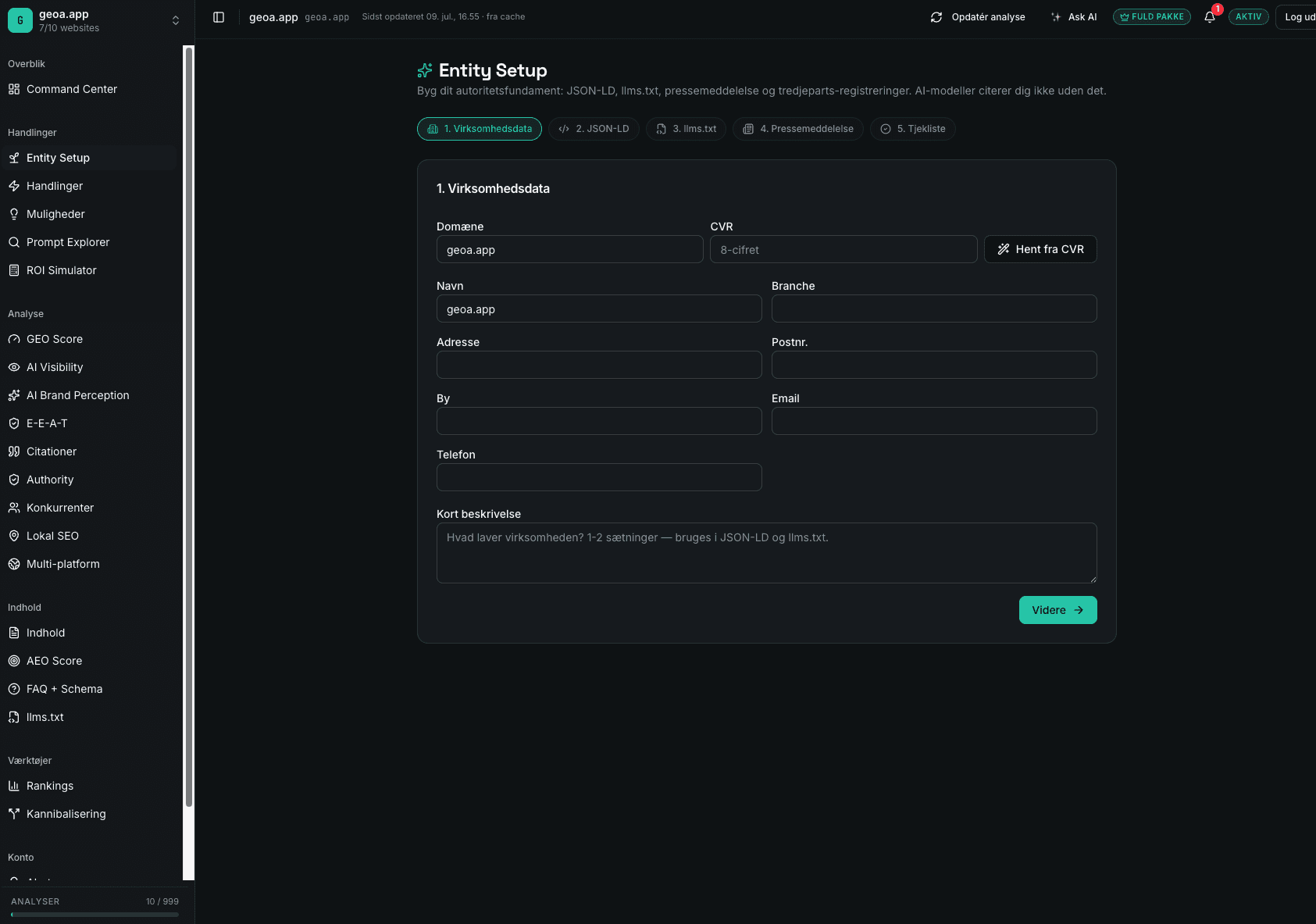Image resolution: width=1316 pixels, height=924 pixels.
Task: Click the Indhold document icon
Action: coord(14,633)
